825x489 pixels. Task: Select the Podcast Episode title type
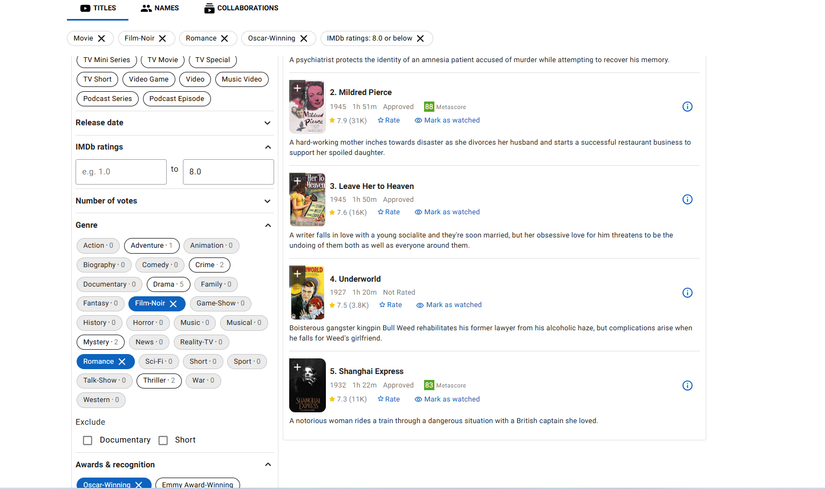point(177,99)
